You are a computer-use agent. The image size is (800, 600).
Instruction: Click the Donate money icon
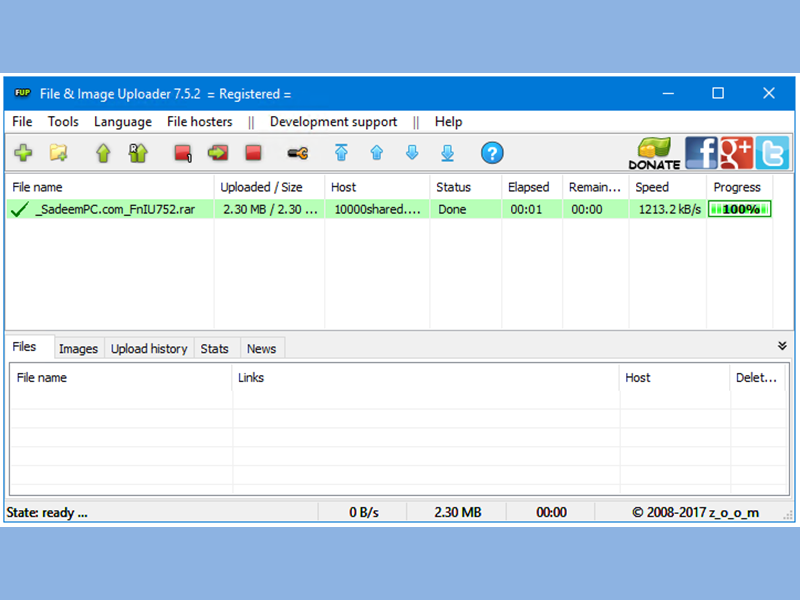[x=655, y=153]
